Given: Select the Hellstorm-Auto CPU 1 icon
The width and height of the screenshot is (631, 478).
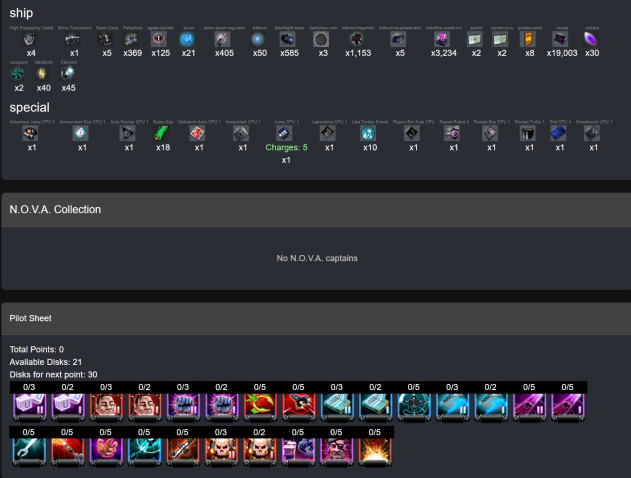Looking at the screenshot, I should coord(197,134).
